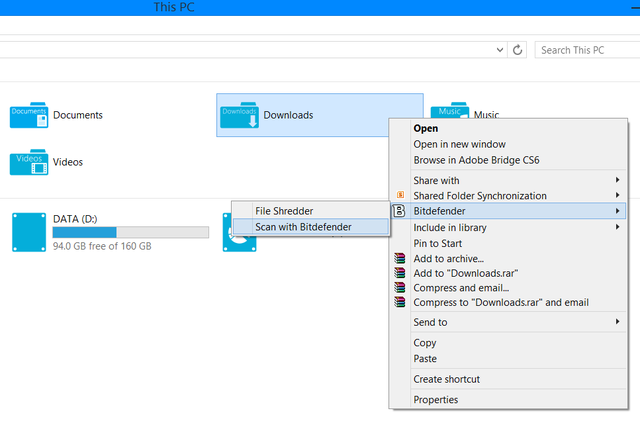Viewport: 640px width, 427px height.
Task: Expand Shared Folder Synchronization submenu arrow
Action: click(x=618, y=195)
